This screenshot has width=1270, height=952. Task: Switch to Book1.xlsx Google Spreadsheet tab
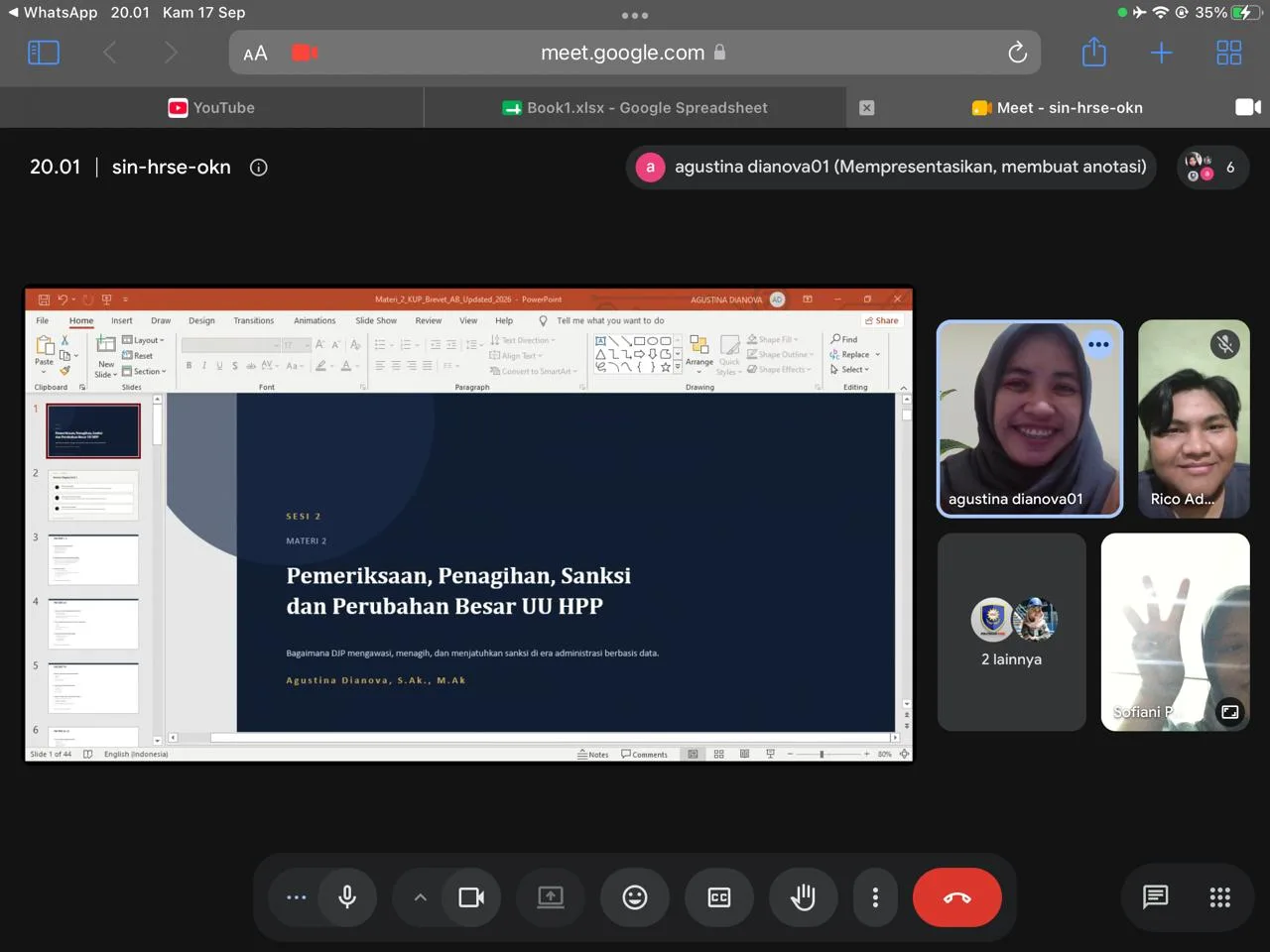coord(635,108)
